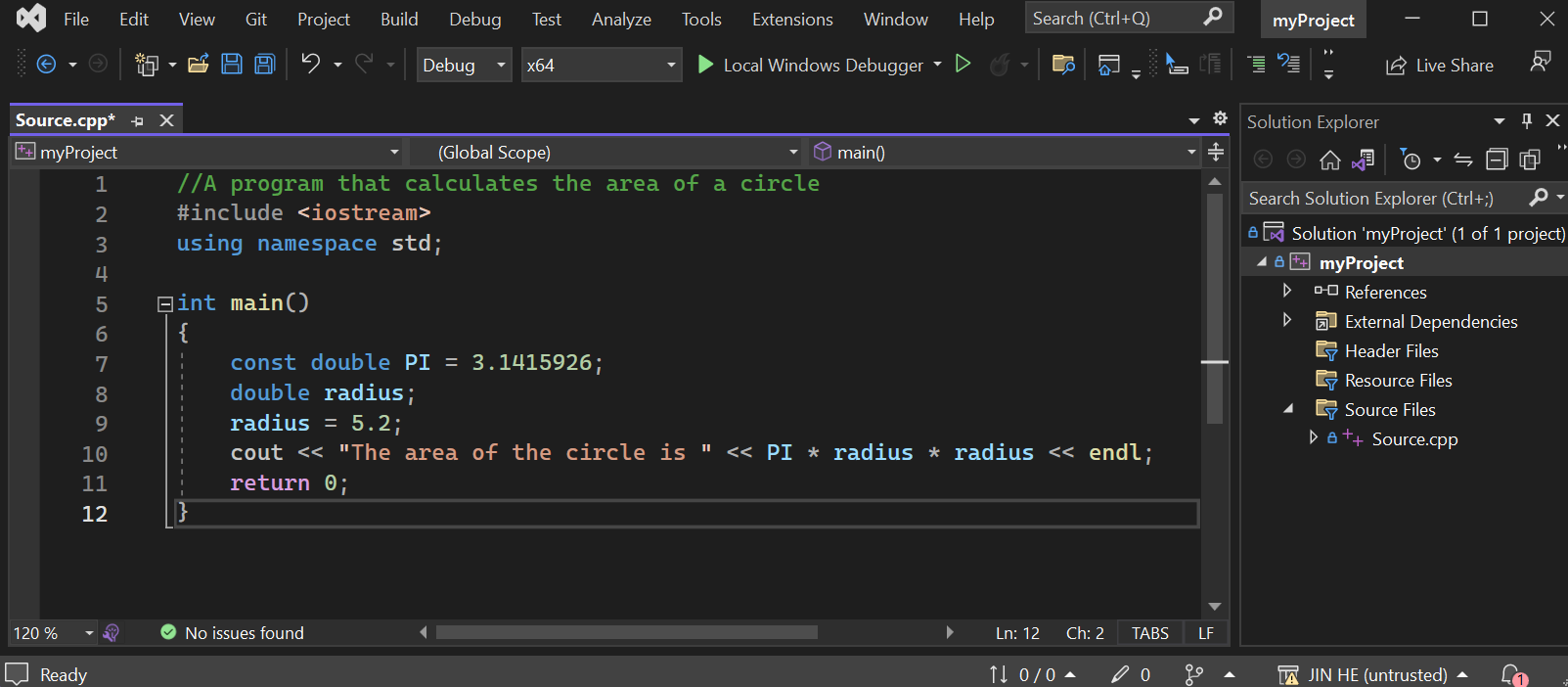Click the Search Solution Explorer field
1568x687 pixels.
pos(1383,199)
